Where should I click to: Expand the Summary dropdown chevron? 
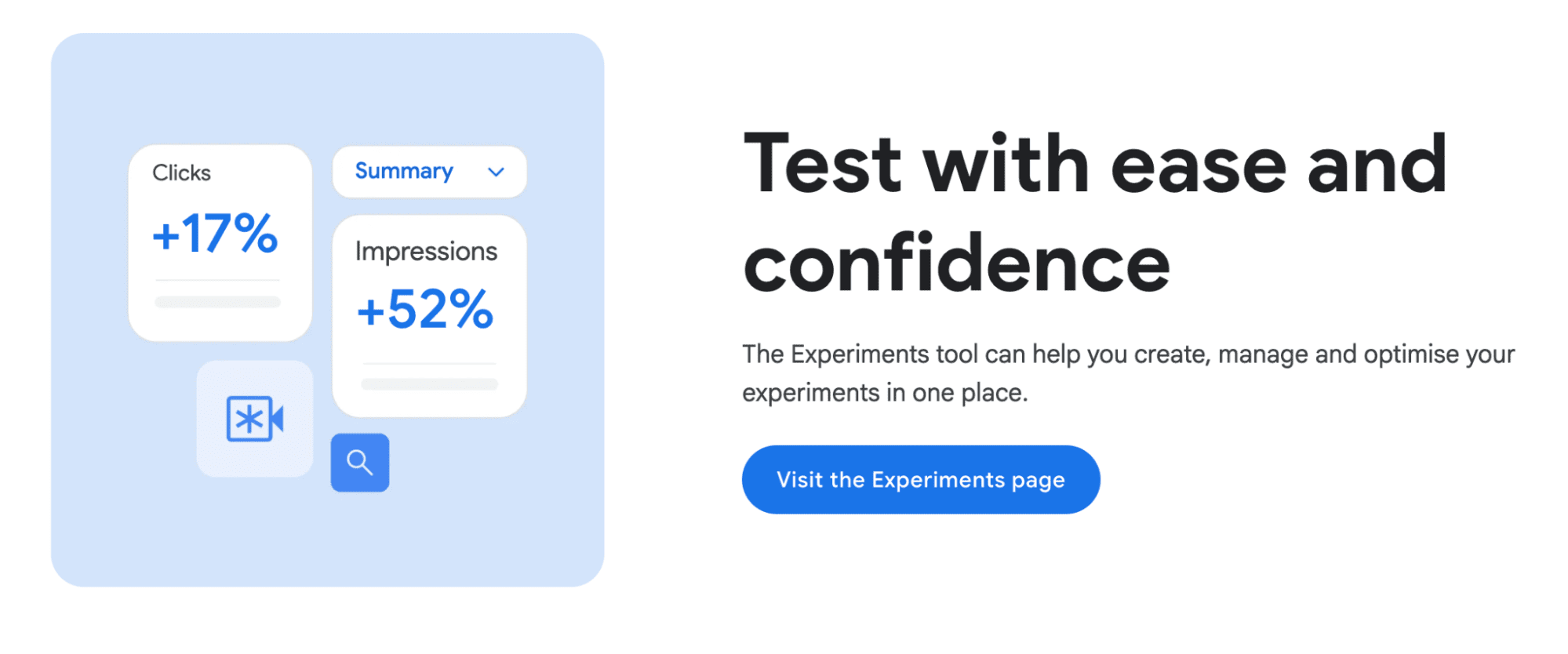[x=496, y=172]
